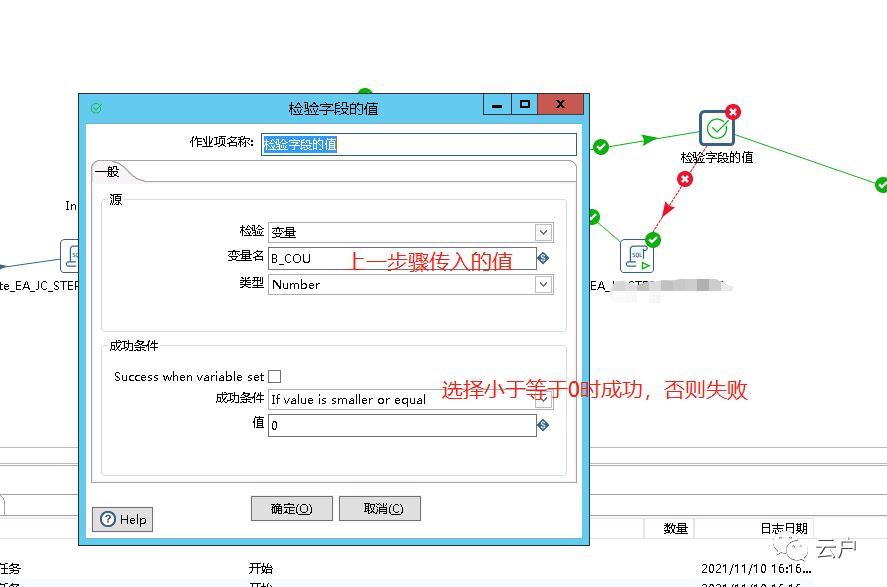
Task: Select the SQL job entry icon right of dialog
Action: [x=637, y=256]
